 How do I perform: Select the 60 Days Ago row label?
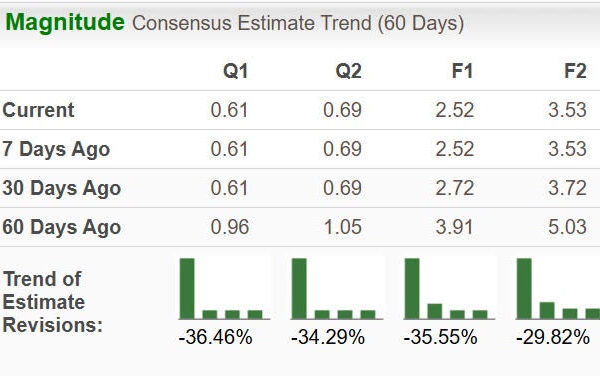pyautogui.click(x=62, y=227)
